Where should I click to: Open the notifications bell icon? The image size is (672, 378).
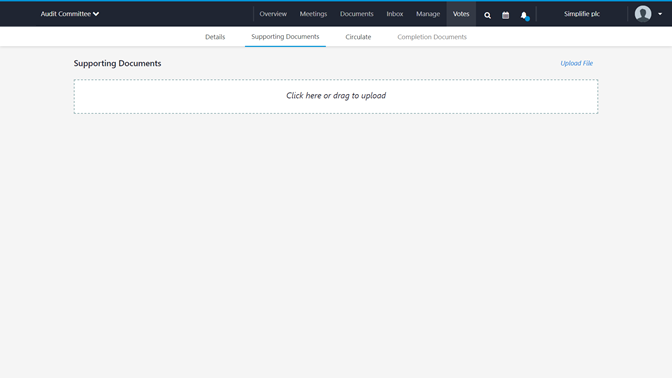tap(524, 15)
